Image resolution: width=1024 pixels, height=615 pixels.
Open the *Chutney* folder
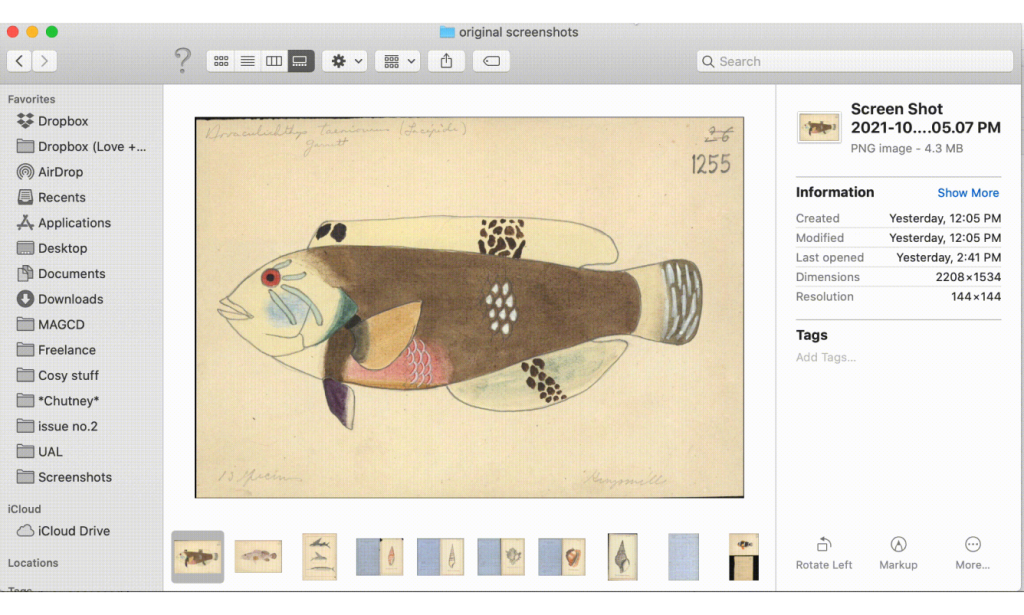[x=57, y=401]
